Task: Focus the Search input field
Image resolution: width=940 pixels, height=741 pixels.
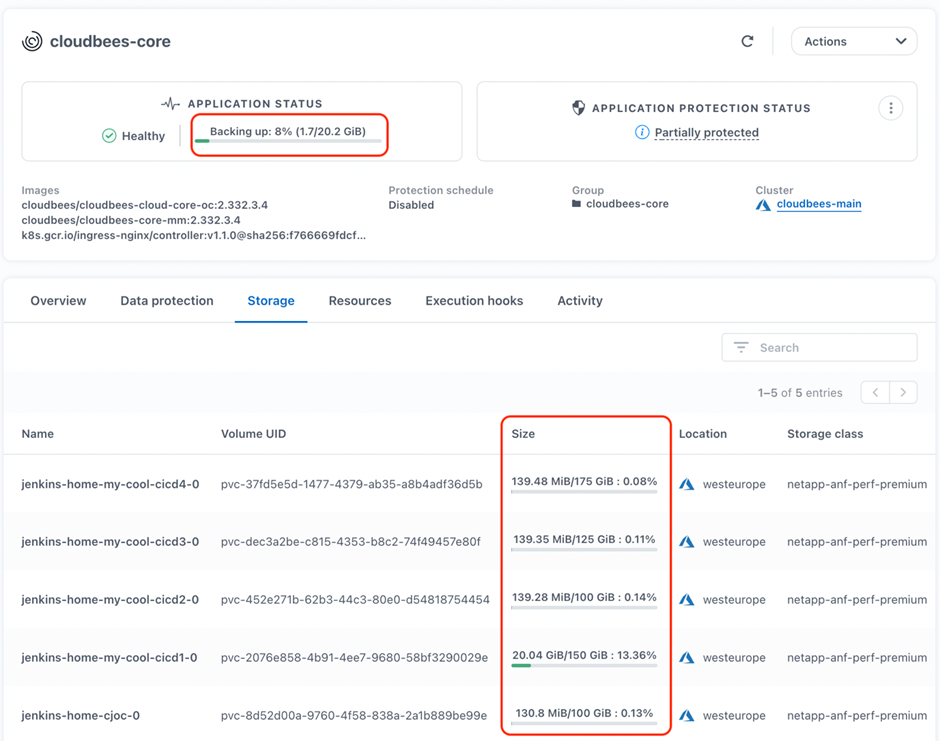Action: point(820,347)
